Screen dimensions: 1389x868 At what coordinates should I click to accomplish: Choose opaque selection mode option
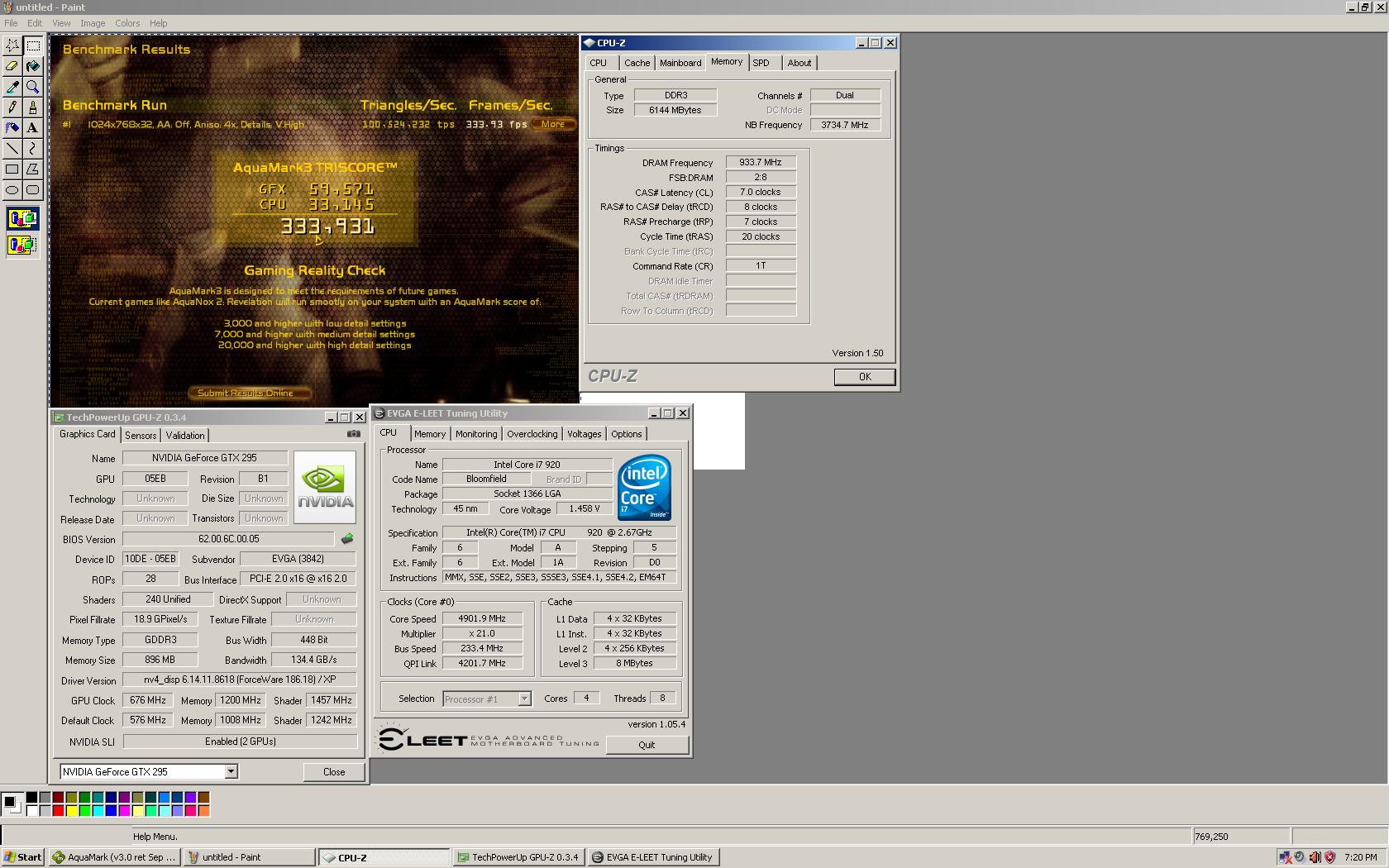[x=22, y=219]
